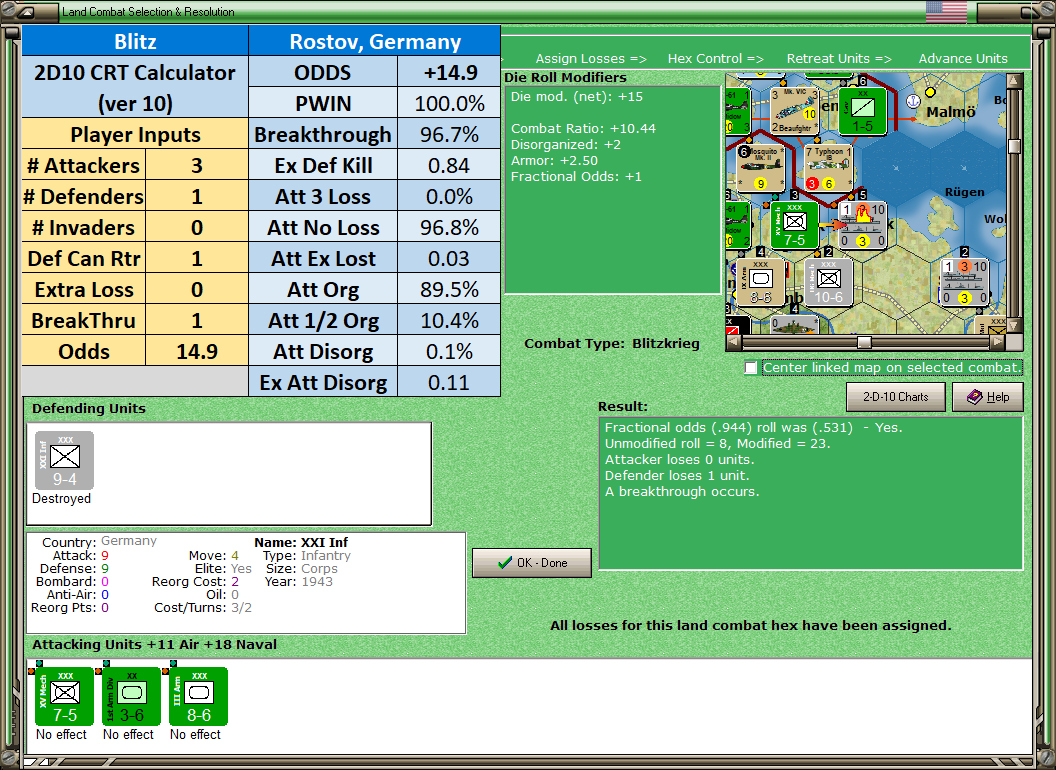Click 'Combat Type: Blitzkrieg' label
This screenshot has width=1056, height=770.
(x=612, y=344)
